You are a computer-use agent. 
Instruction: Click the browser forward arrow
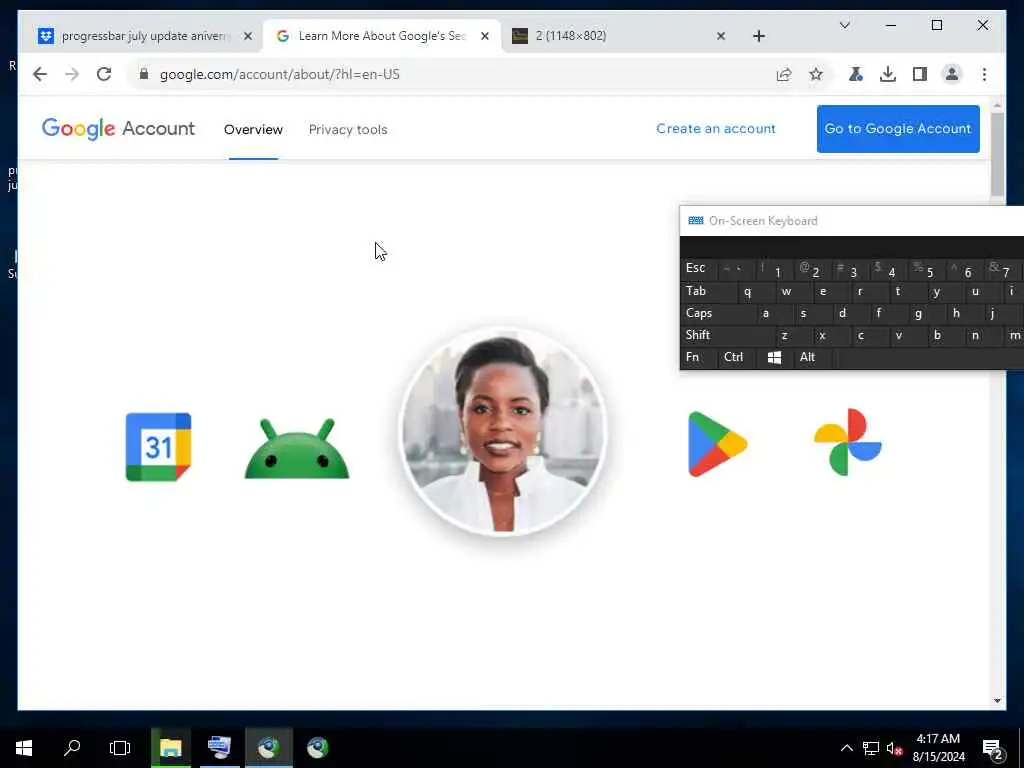(72, 74)
